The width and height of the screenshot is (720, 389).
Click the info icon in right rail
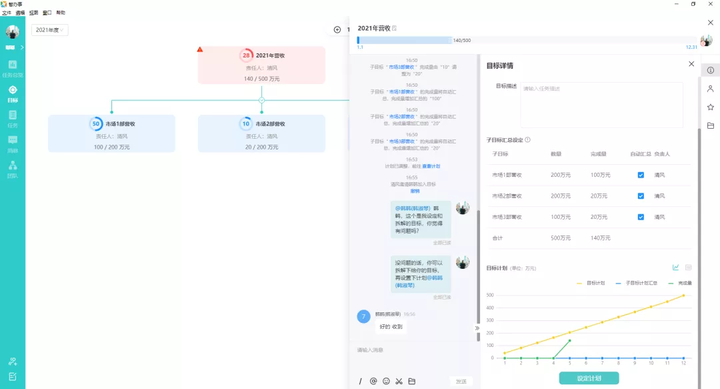(710, 70)
